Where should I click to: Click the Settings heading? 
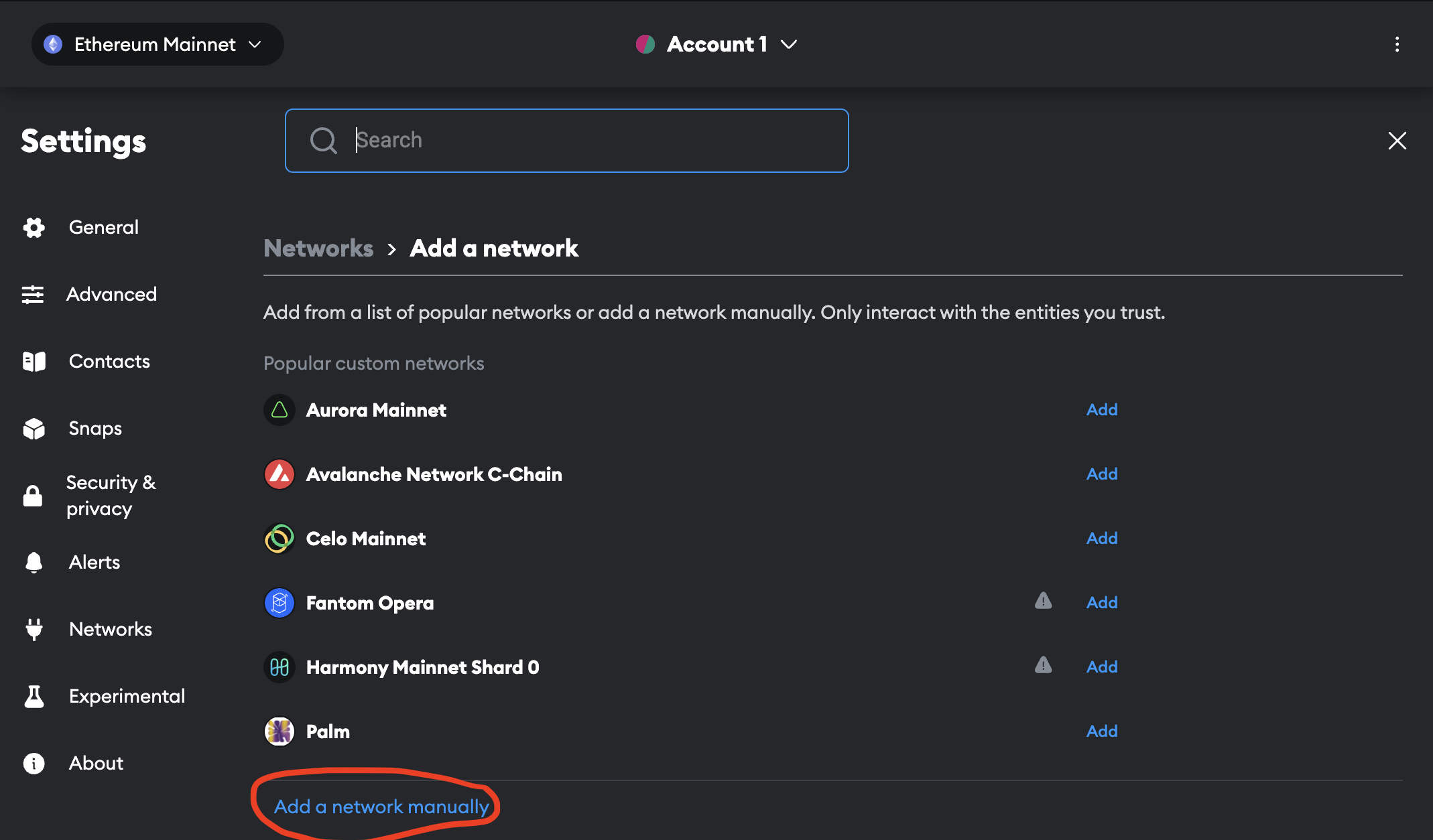(x=84, y=141)
